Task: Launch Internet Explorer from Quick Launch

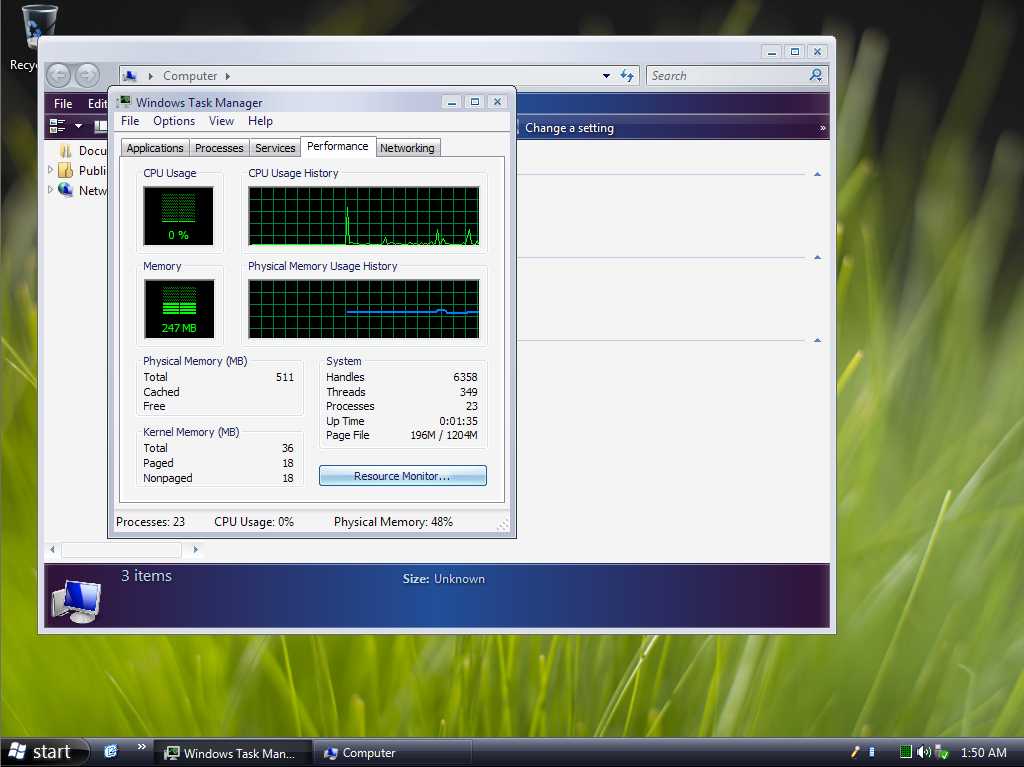Action: point(111,752)
